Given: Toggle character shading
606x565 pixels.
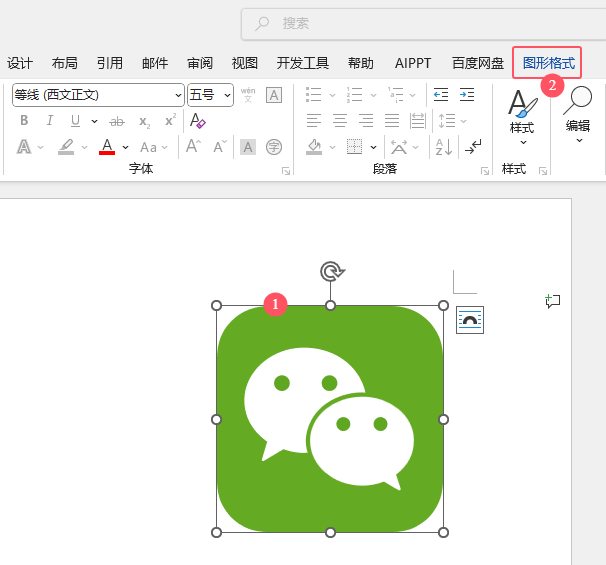Looking at the screenshot, I should click(x=248, y=147).
